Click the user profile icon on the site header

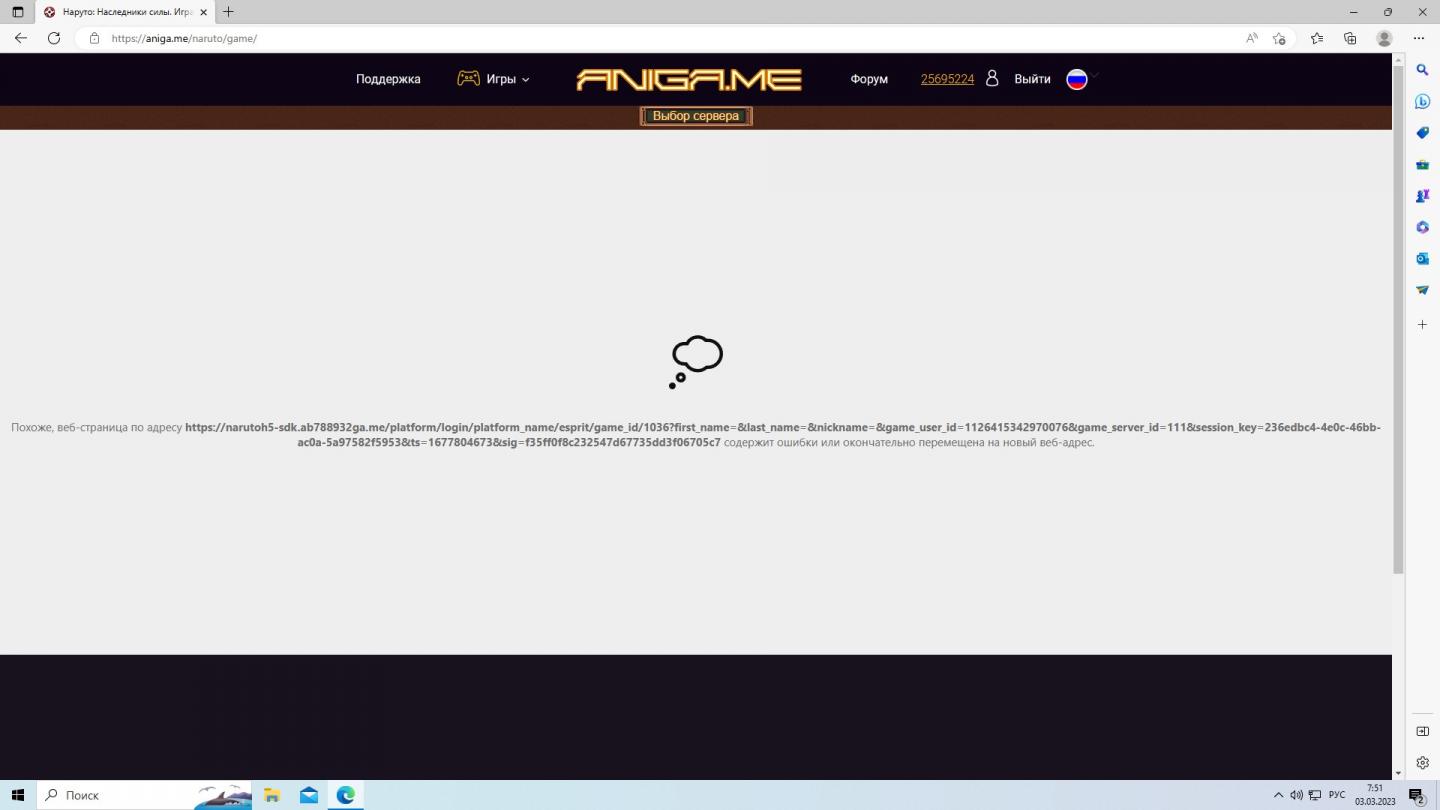click(x=992, y=78)
